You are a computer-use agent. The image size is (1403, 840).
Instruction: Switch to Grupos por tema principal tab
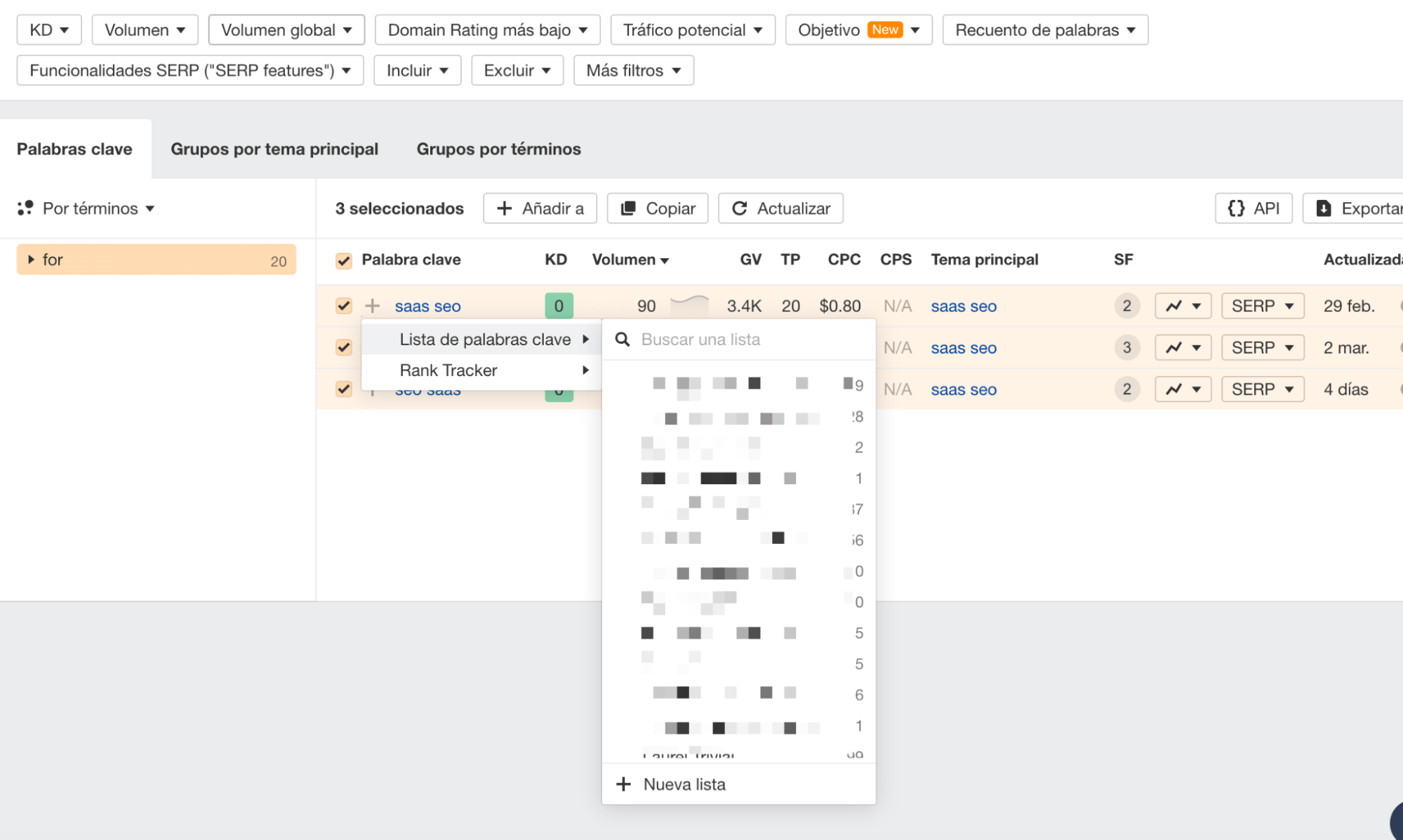[x=274, y=149]
